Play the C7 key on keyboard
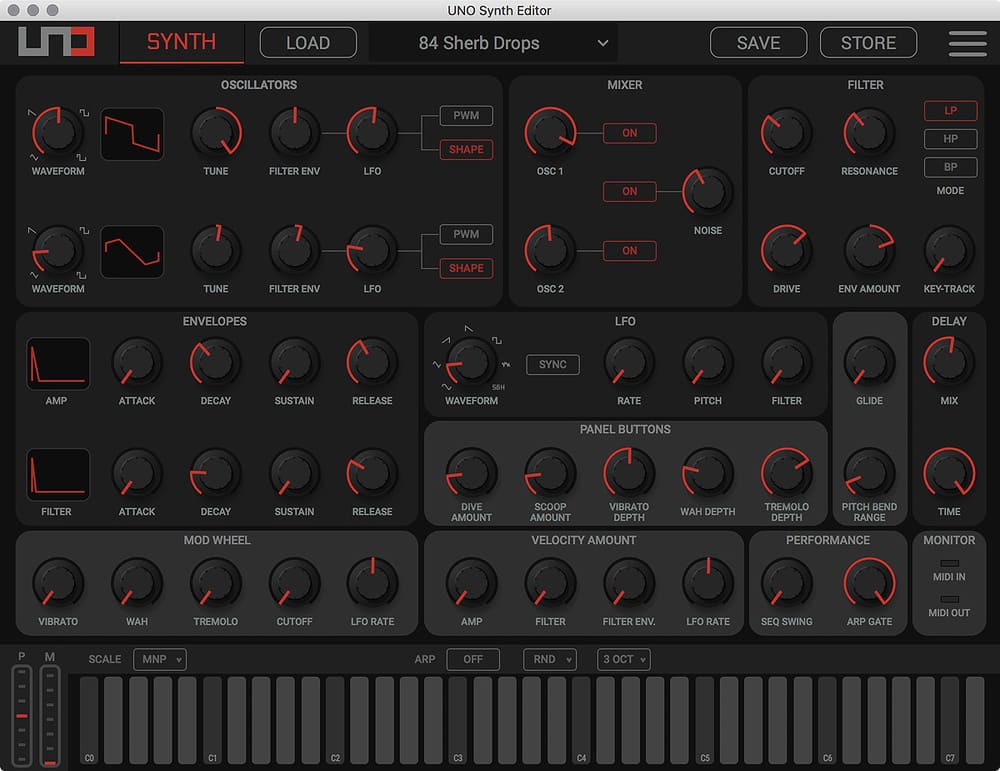The width and height of the screenshot is (1000, 771). pos(950,721)
